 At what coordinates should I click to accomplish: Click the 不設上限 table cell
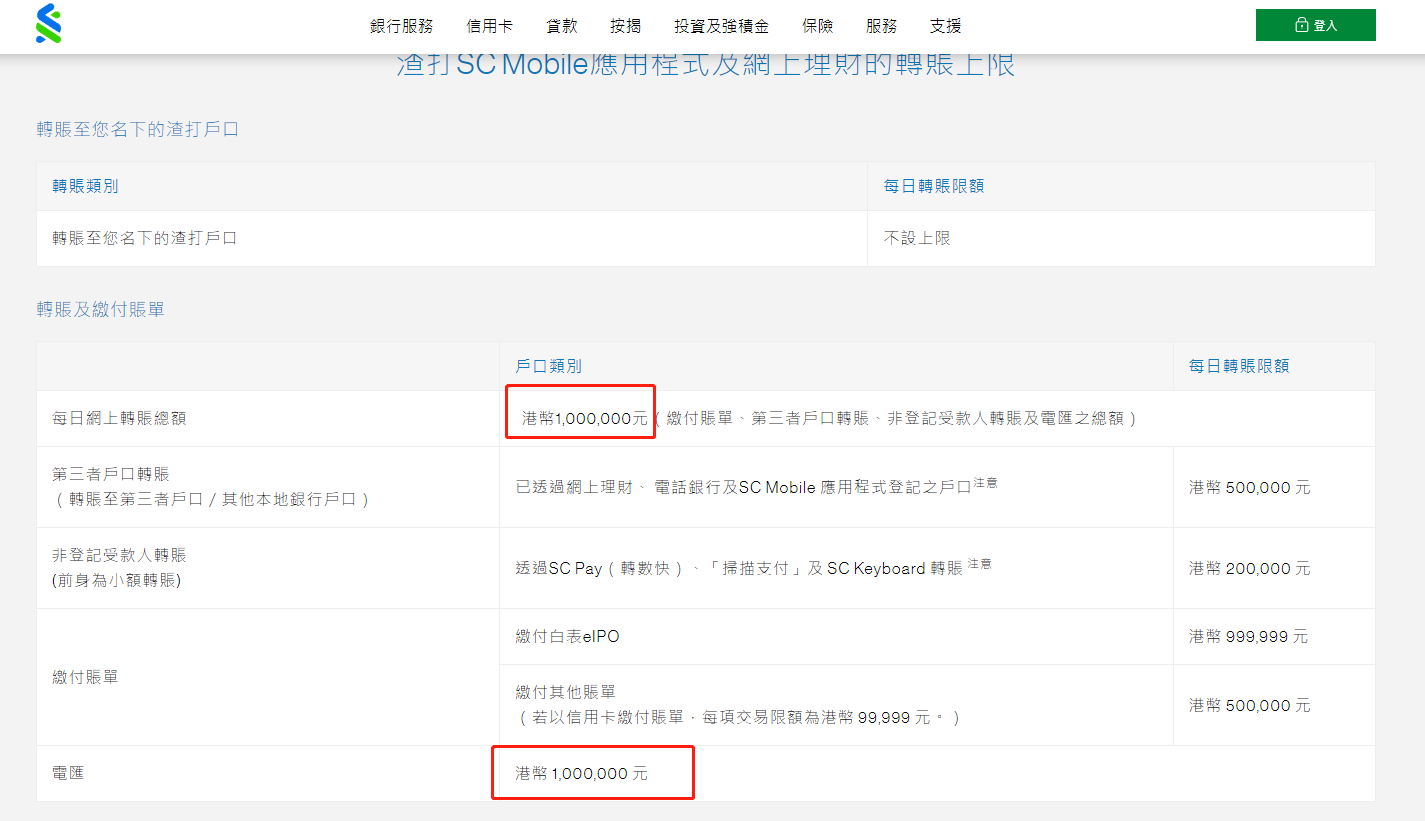coord(917,238)
